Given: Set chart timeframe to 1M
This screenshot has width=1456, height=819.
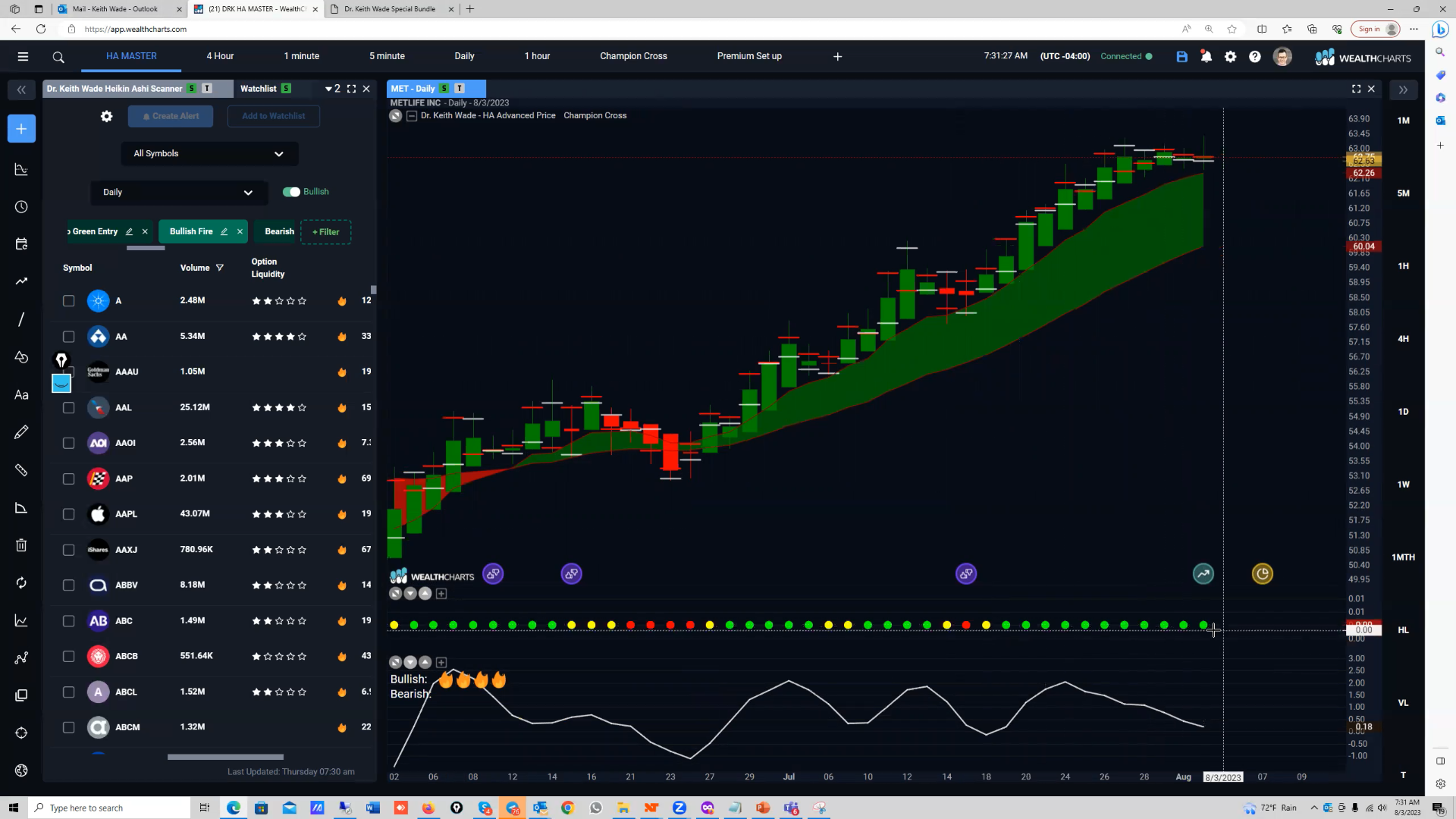Looking at the screenshot, I should click(x=1404, y=121).
